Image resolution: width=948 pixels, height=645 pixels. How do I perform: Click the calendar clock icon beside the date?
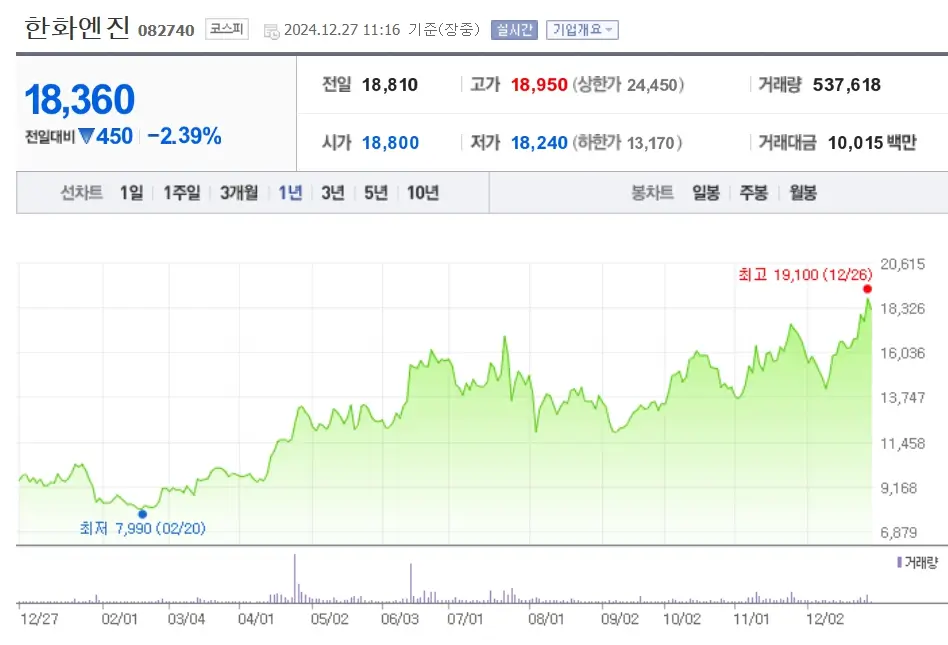pos(271,31)
